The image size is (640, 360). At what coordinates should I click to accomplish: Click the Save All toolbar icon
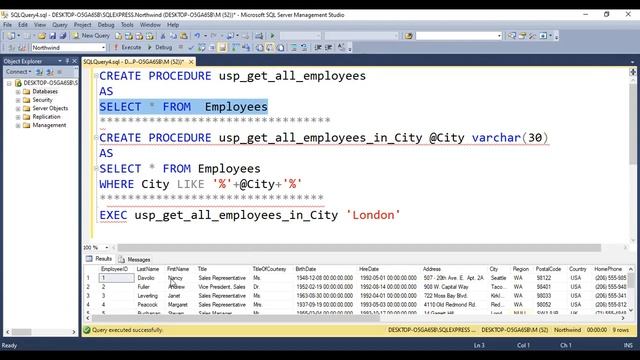coord(63,36)
